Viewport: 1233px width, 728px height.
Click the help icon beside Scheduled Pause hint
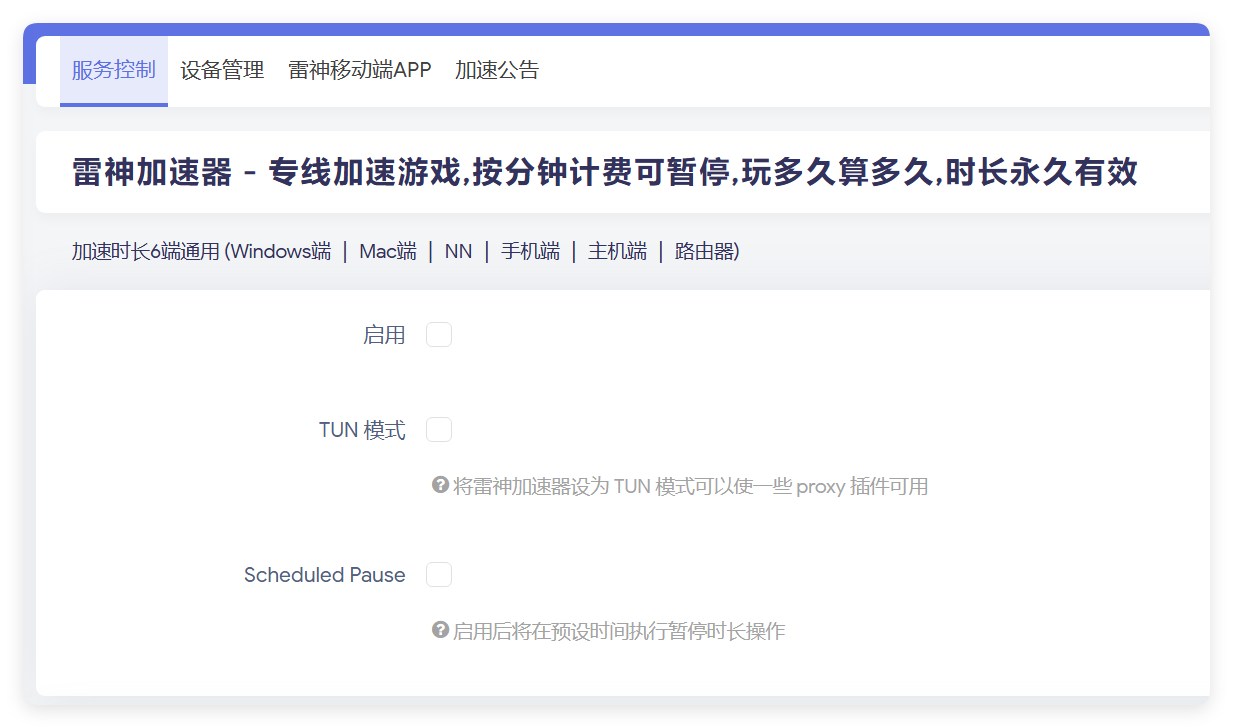pos(440,630)
